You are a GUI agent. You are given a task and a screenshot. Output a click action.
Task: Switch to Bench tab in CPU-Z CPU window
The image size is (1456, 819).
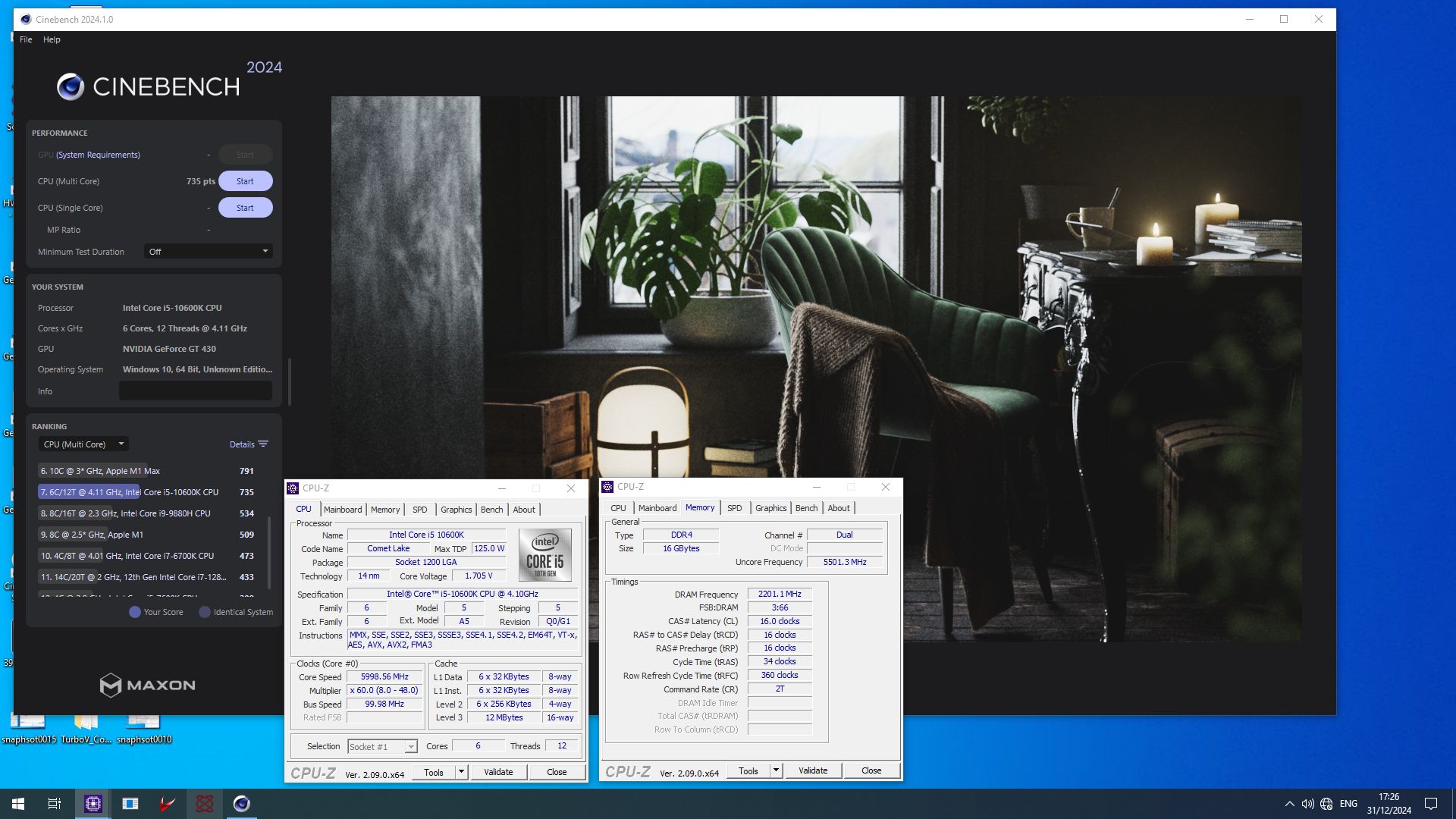click(x=491, y=510)
